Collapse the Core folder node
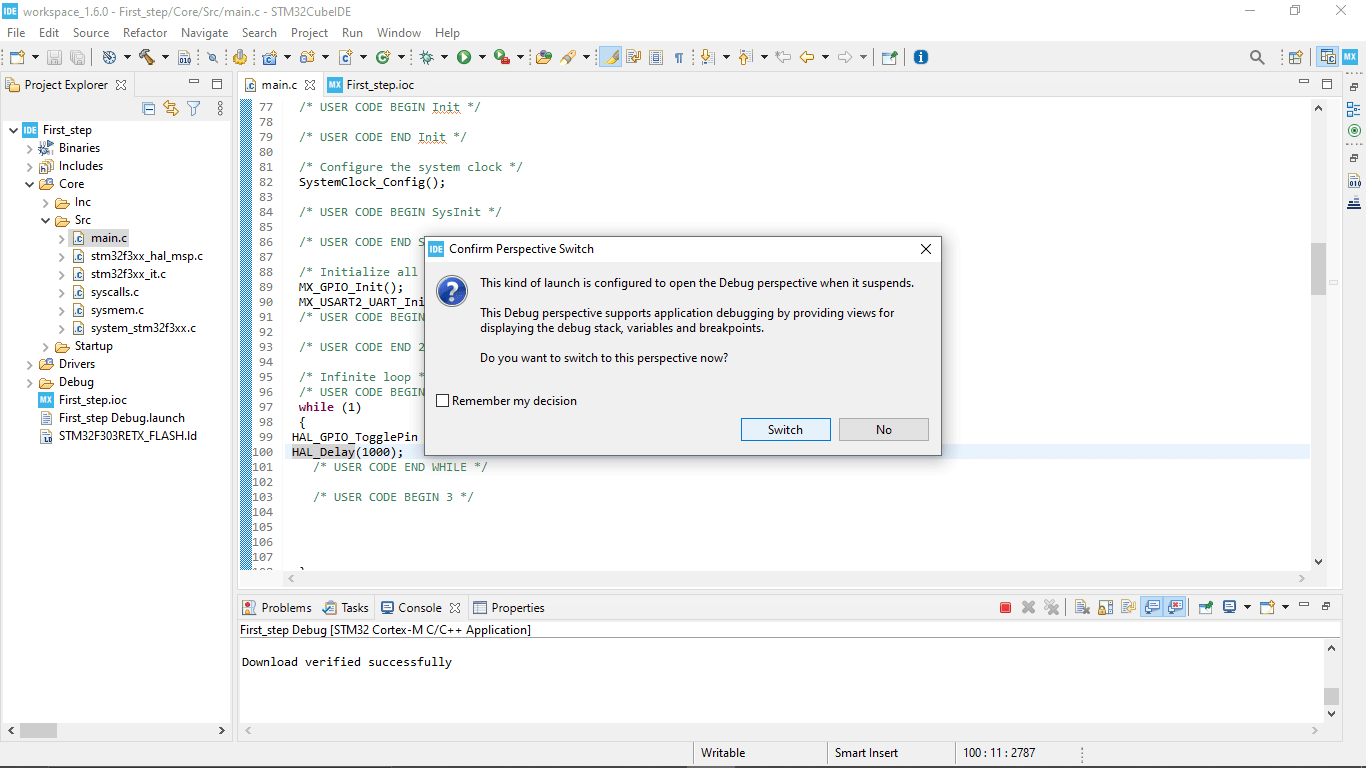Image resolution: width=1366 pixels, height=768 pixels. [30, 184]
